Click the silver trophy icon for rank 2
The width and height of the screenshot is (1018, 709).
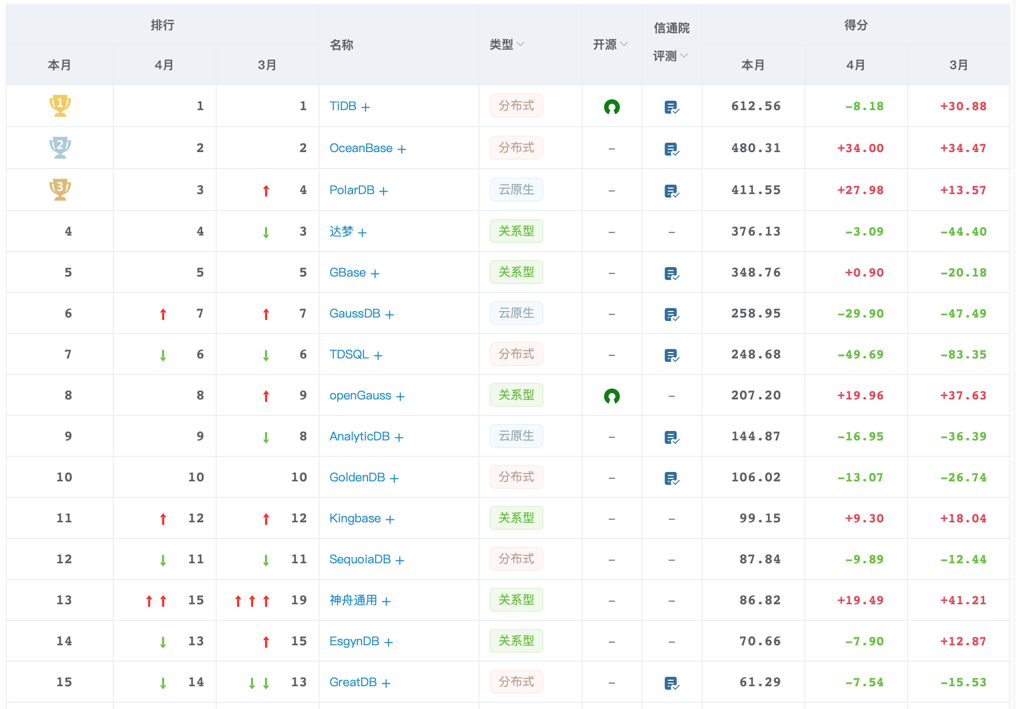click(60, 147)
